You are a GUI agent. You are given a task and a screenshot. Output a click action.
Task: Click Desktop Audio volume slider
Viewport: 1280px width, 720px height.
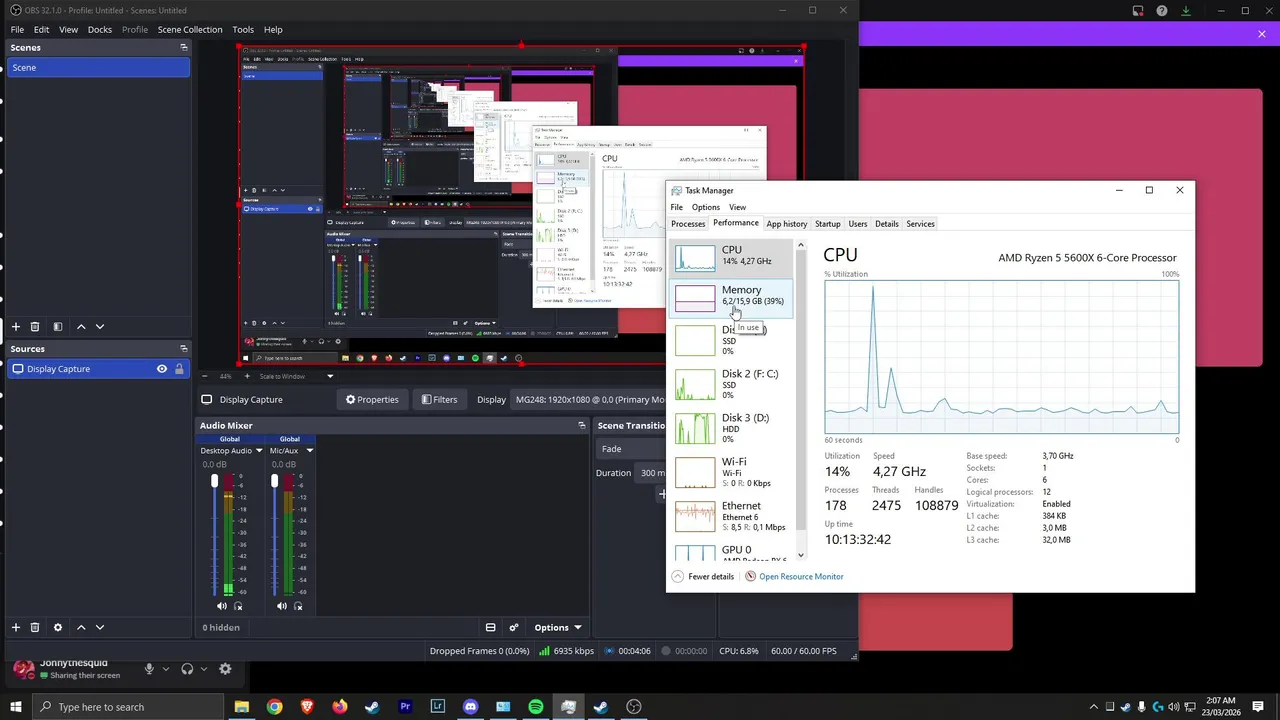pos(214,535)
